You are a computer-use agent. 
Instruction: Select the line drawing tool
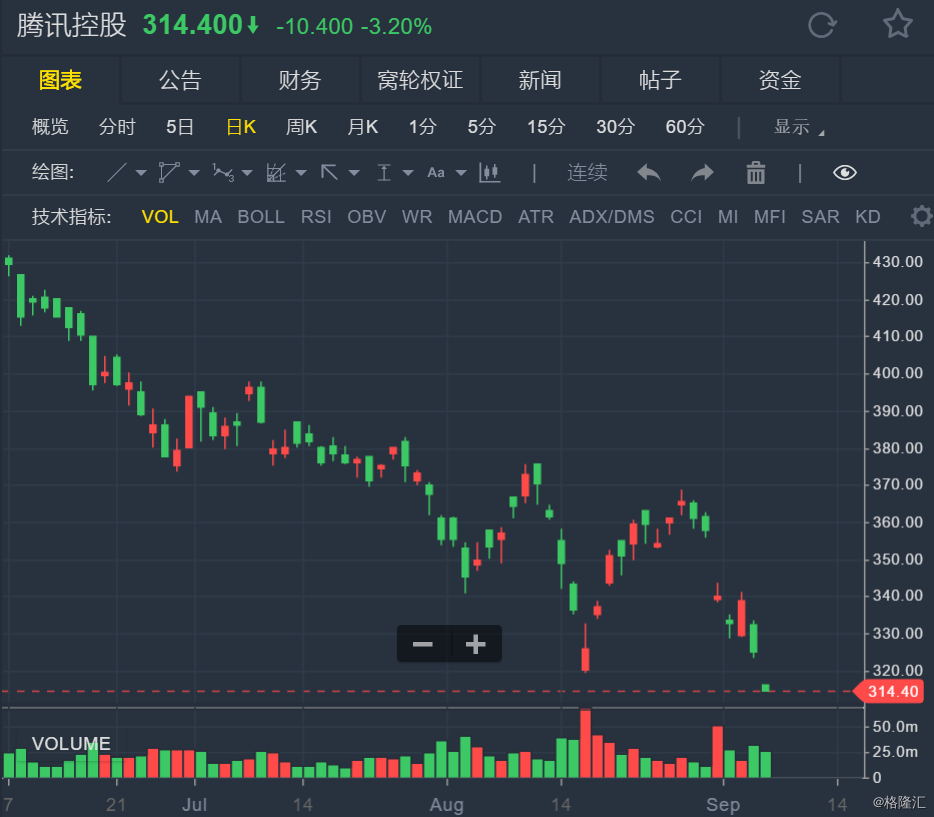[x=117, y=173]
